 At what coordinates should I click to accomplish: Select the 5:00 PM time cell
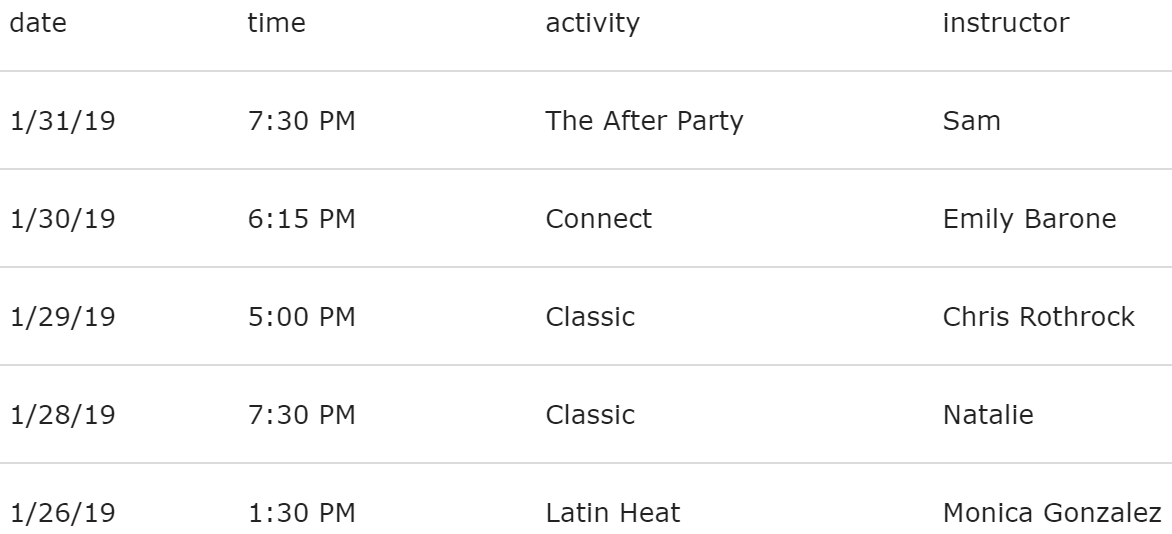pyautogui.click(x=301, y=317)
